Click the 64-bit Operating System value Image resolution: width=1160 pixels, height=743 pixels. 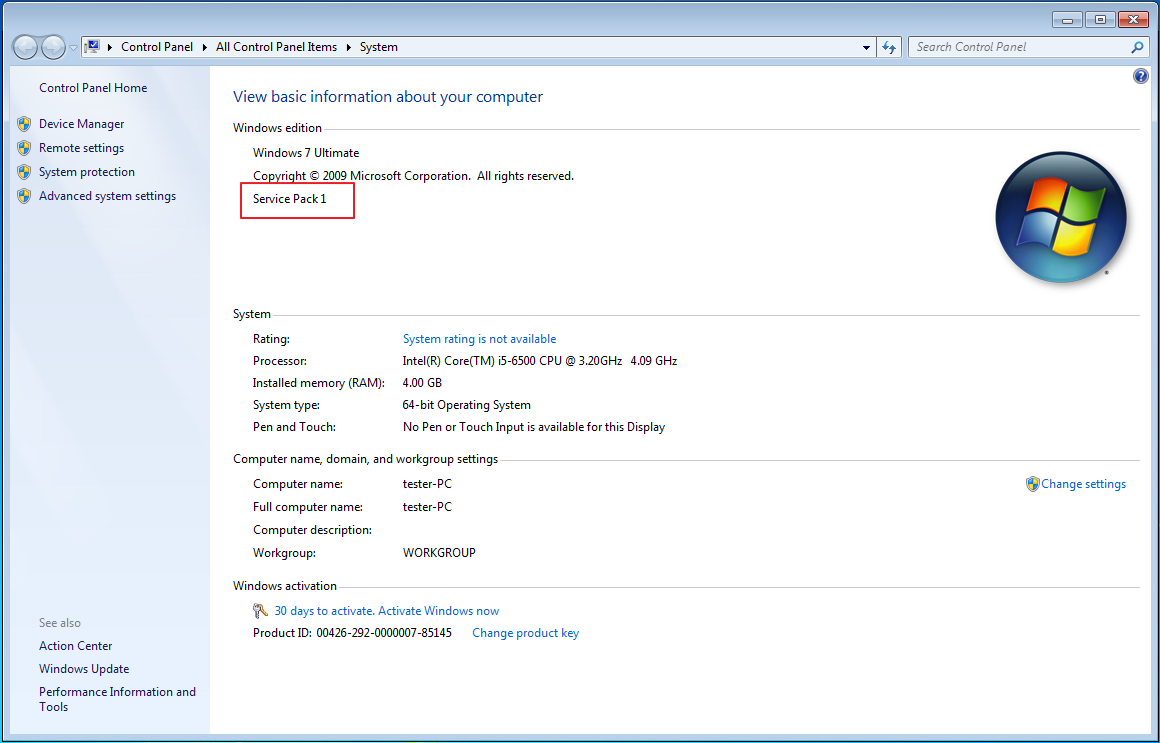click(x=466, y=405)
